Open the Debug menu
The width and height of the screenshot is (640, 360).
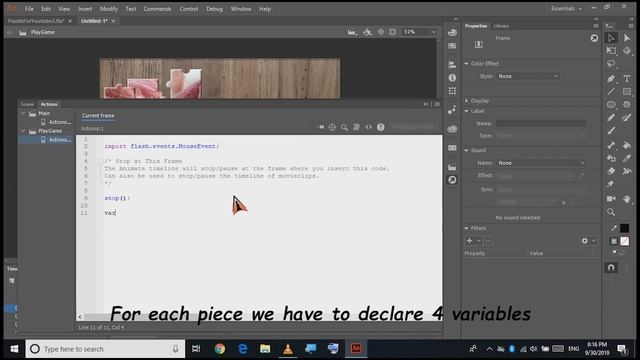[x=214, y=9]
